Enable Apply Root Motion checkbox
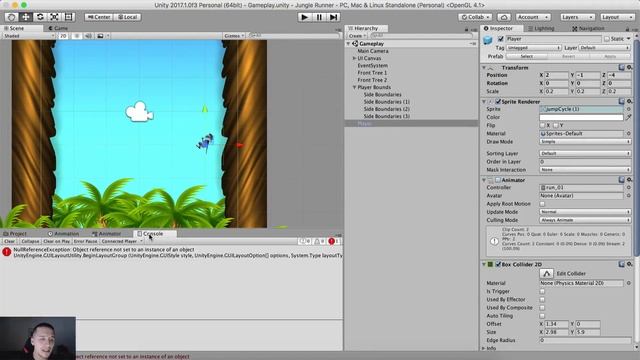Image resolution: width=640 pixels, height=360 pixels. [x=542, y=204]
